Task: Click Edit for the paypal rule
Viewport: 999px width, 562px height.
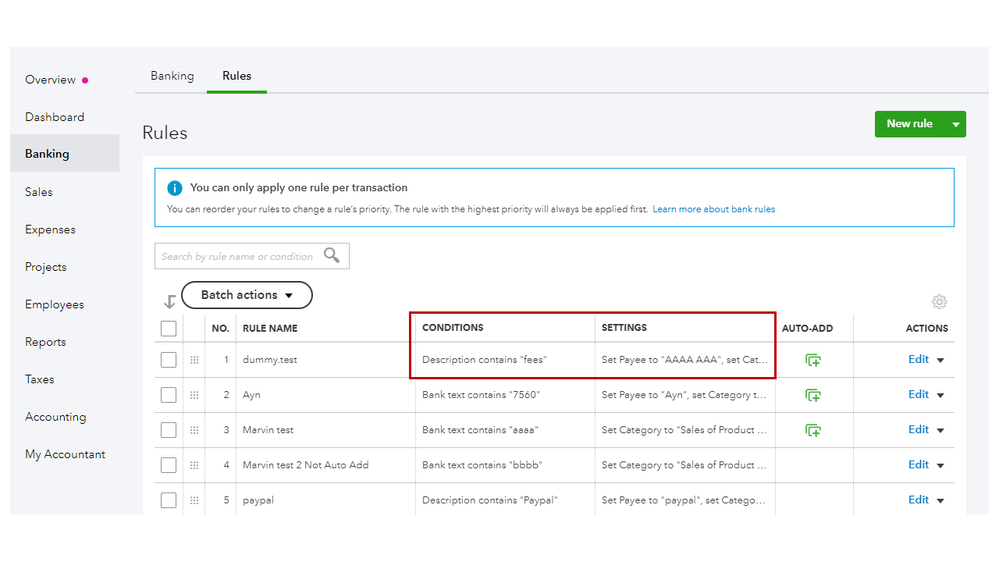Action: pos(918,500)
